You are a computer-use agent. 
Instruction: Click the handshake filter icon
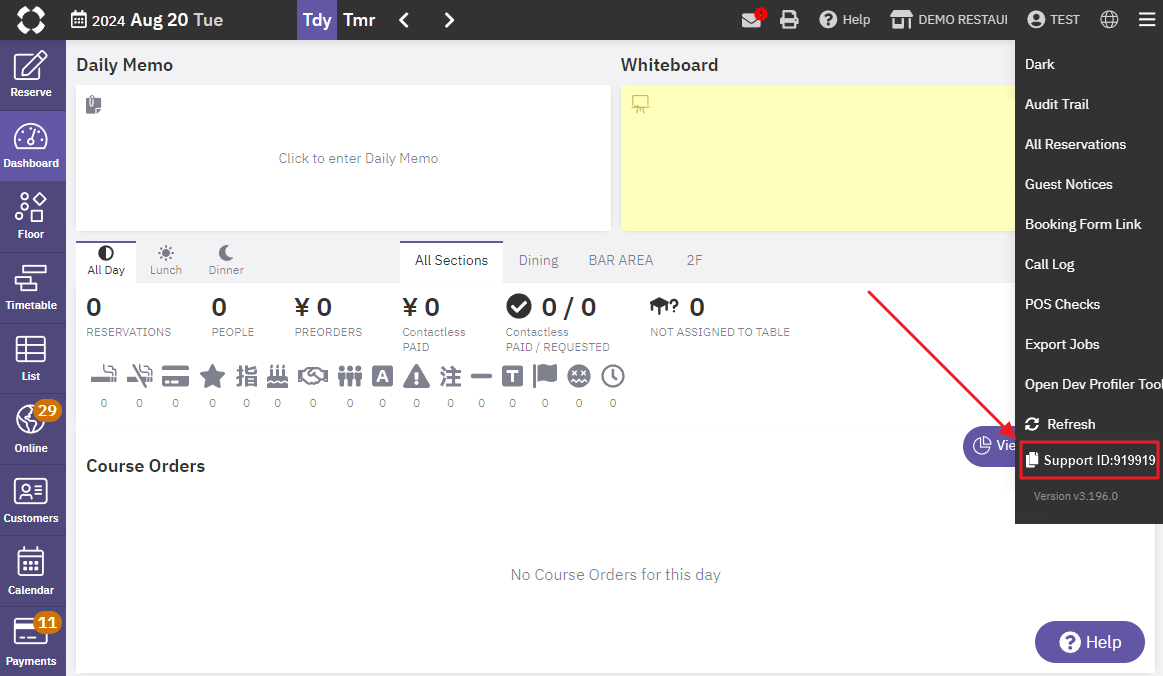(313, 376)
